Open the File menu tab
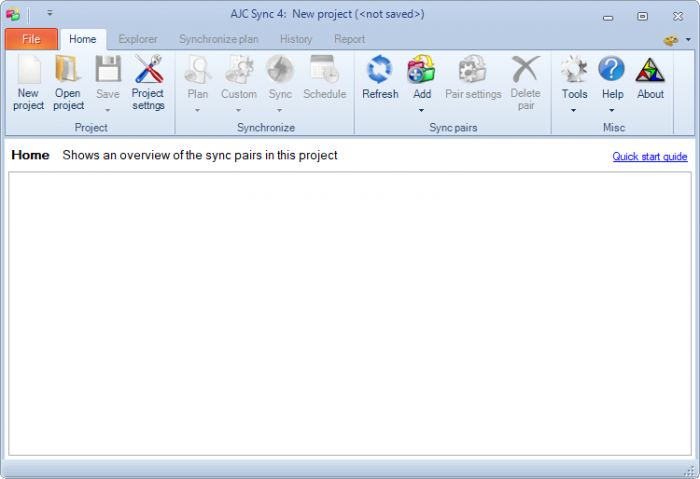The height and width of the screenshot is (479, 700). click(31, 39)
